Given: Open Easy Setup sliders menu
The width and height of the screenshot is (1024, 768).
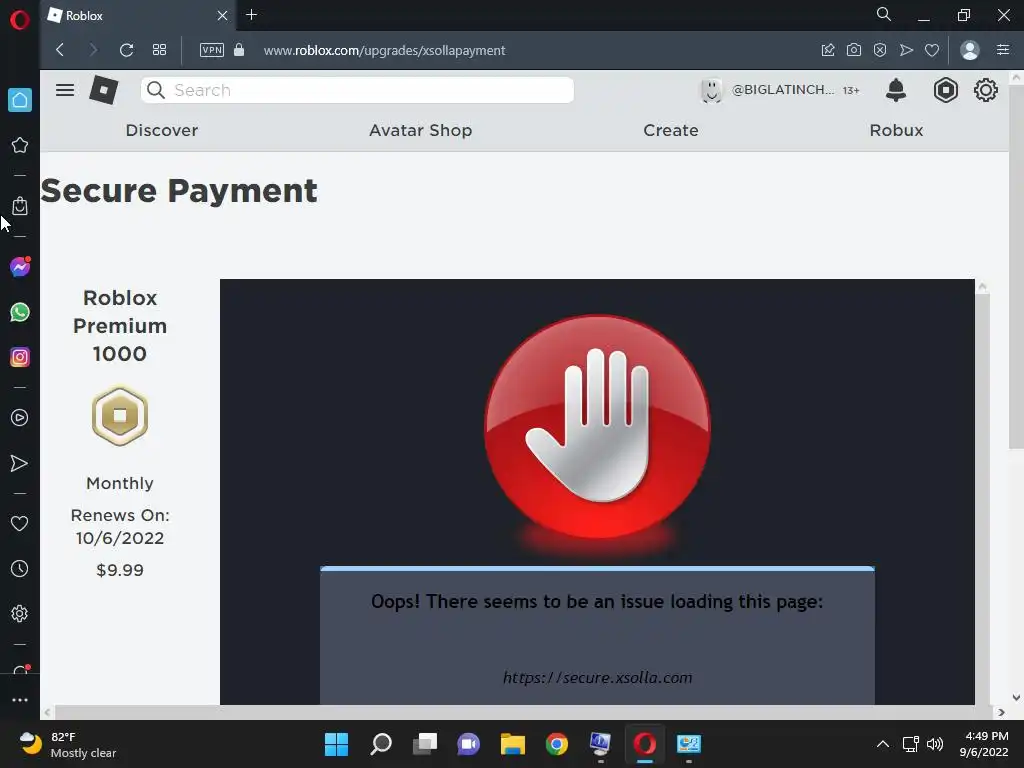Looking at the screenshot, I should pyautogui.click(x=1003, y=50).
